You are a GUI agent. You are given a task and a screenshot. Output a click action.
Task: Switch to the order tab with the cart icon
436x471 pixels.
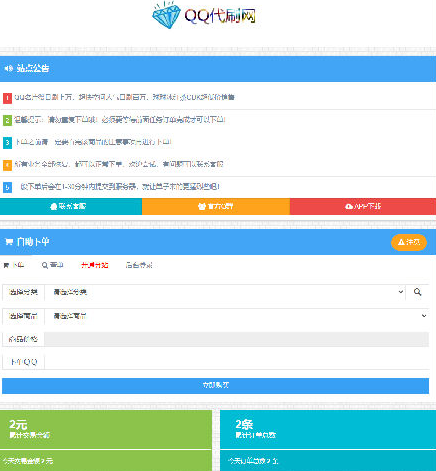[x=14, y=265]
